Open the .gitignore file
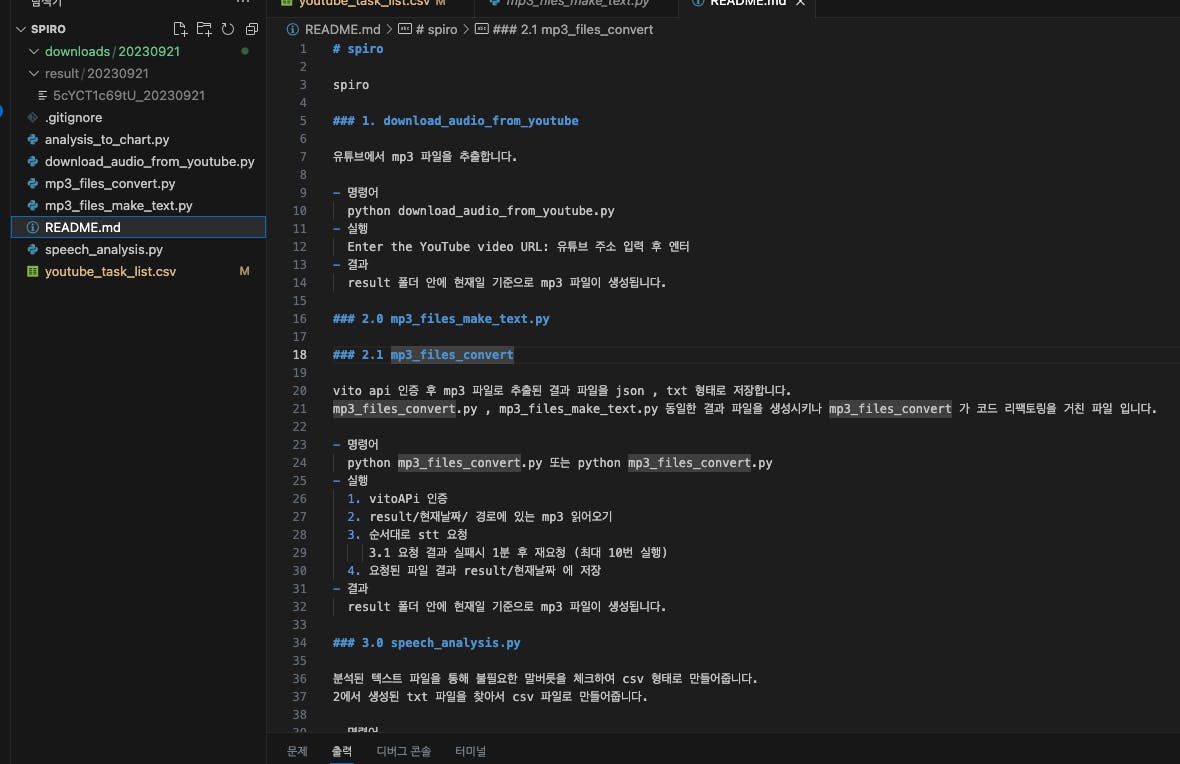 point(138,117)
